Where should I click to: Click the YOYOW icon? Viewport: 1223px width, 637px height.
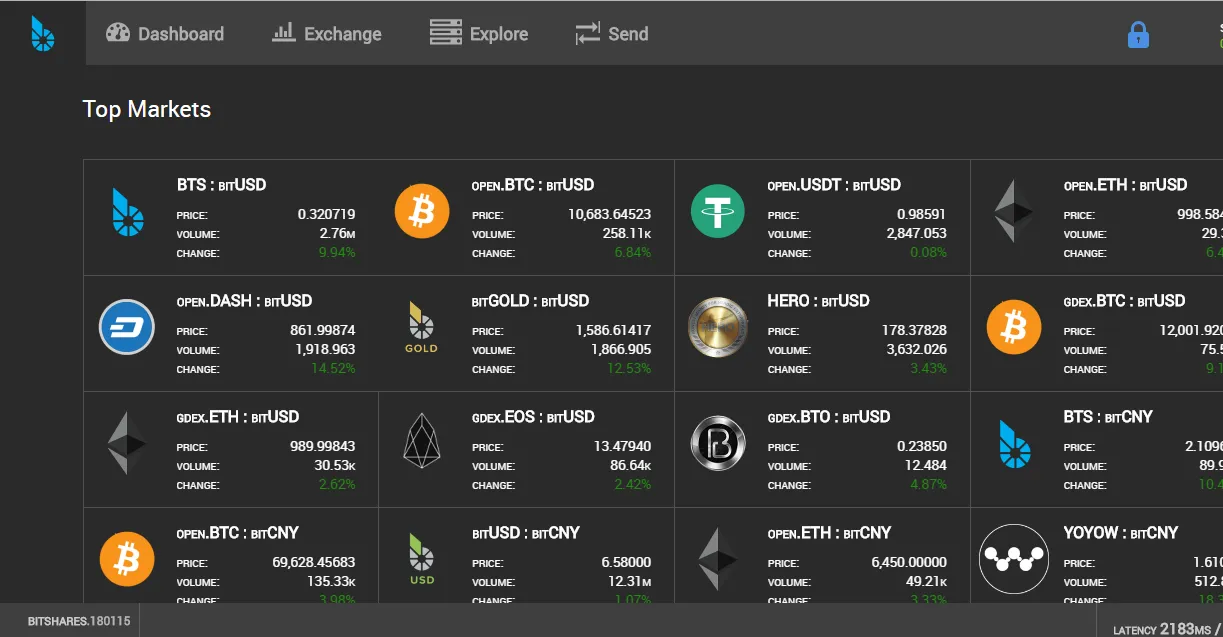pyautogui.click(x=1014, y=558)
